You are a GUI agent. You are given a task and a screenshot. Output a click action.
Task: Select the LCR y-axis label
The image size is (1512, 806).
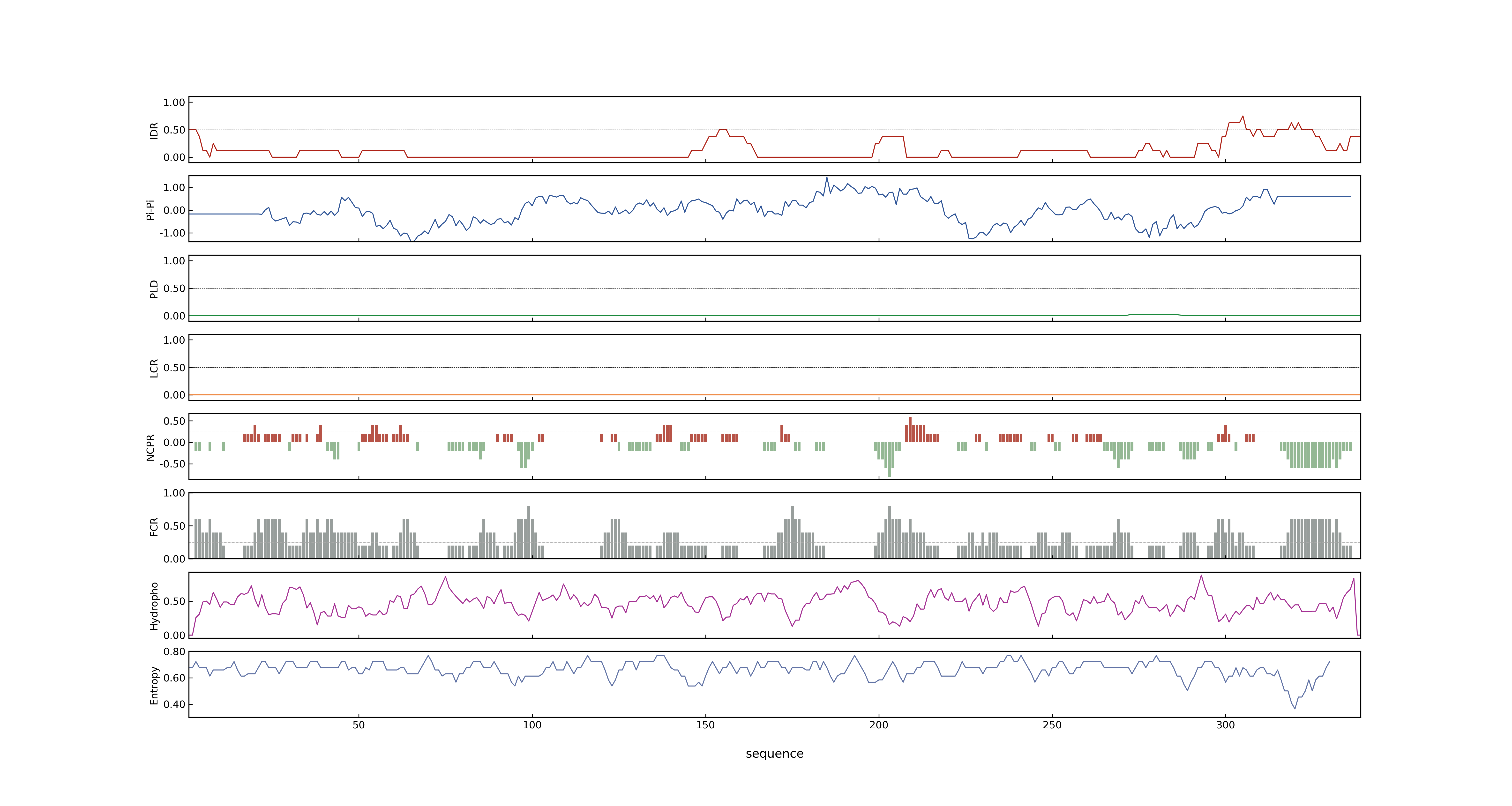click(154, 368)
